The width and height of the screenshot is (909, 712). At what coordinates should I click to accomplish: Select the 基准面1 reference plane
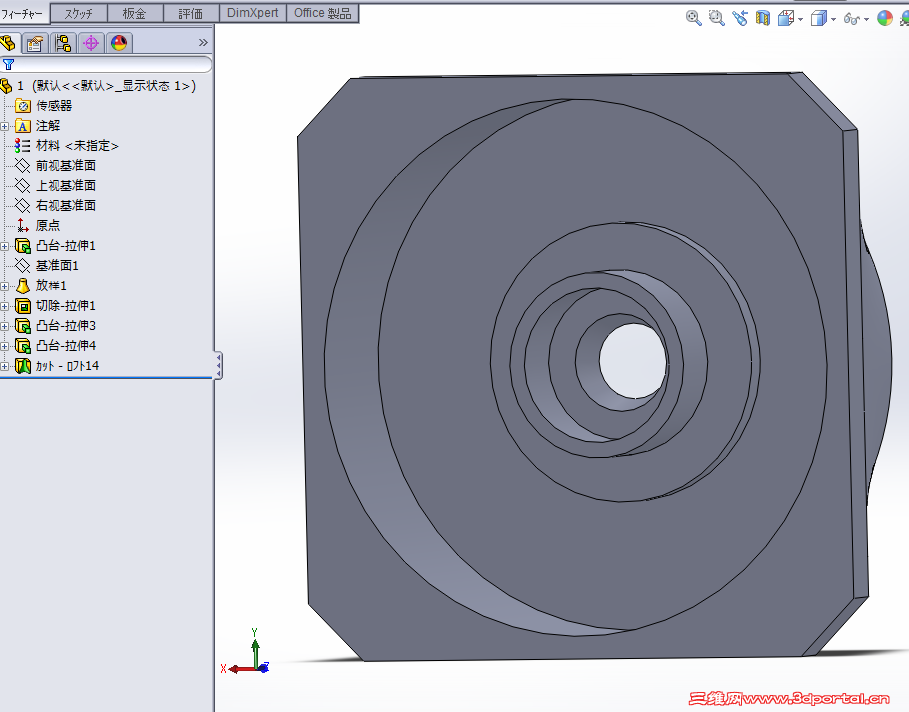pos(57,266)
